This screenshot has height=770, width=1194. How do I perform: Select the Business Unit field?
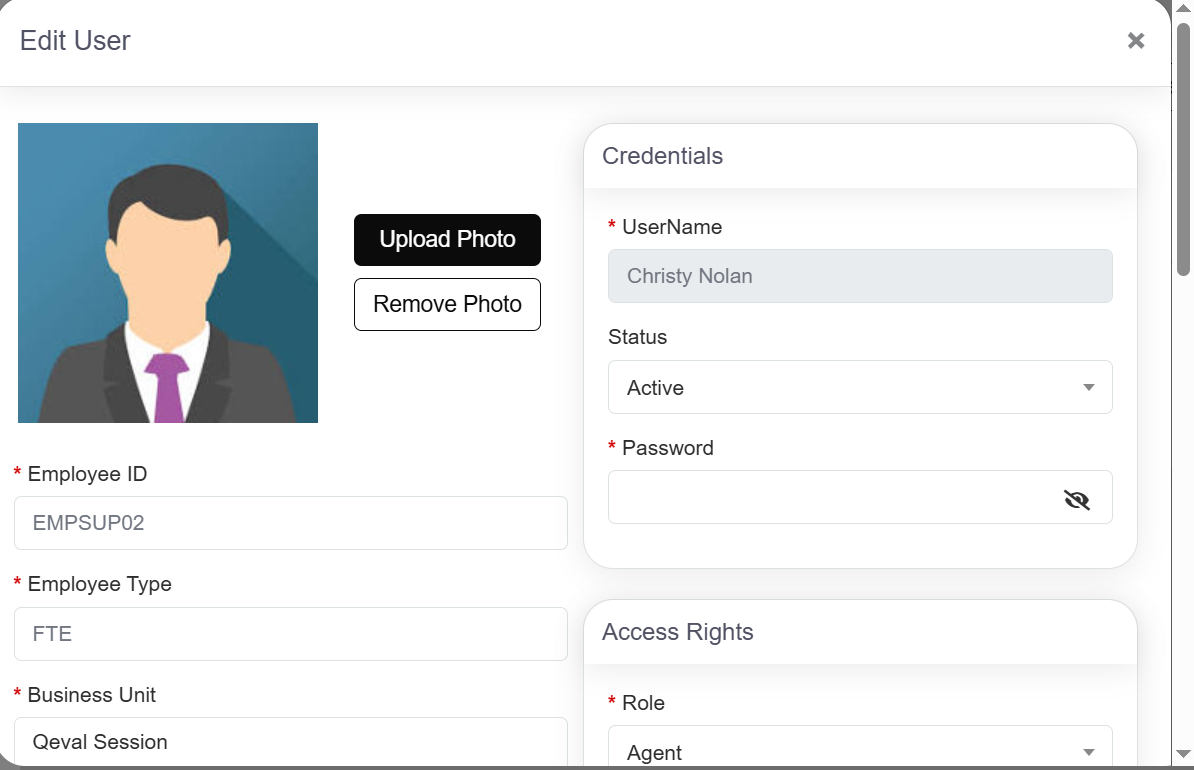tap(291, 742)
